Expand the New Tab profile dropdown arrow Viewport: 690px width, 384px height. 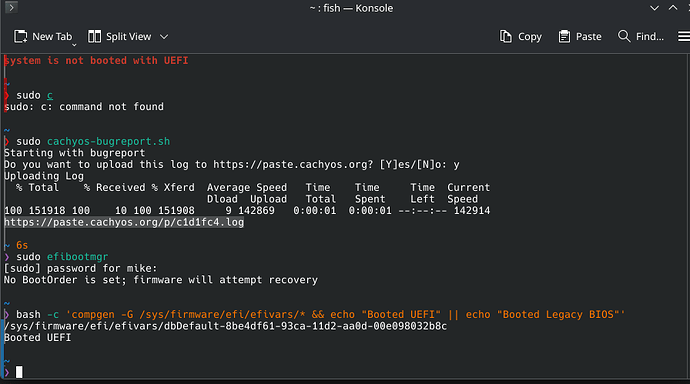tap(74, 44)
